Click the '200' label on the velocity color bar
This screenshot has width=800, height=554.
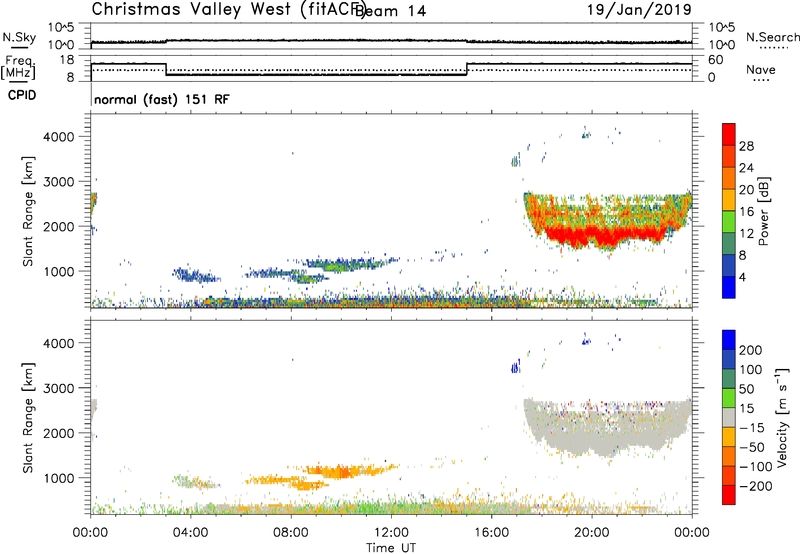coord(751,350)
